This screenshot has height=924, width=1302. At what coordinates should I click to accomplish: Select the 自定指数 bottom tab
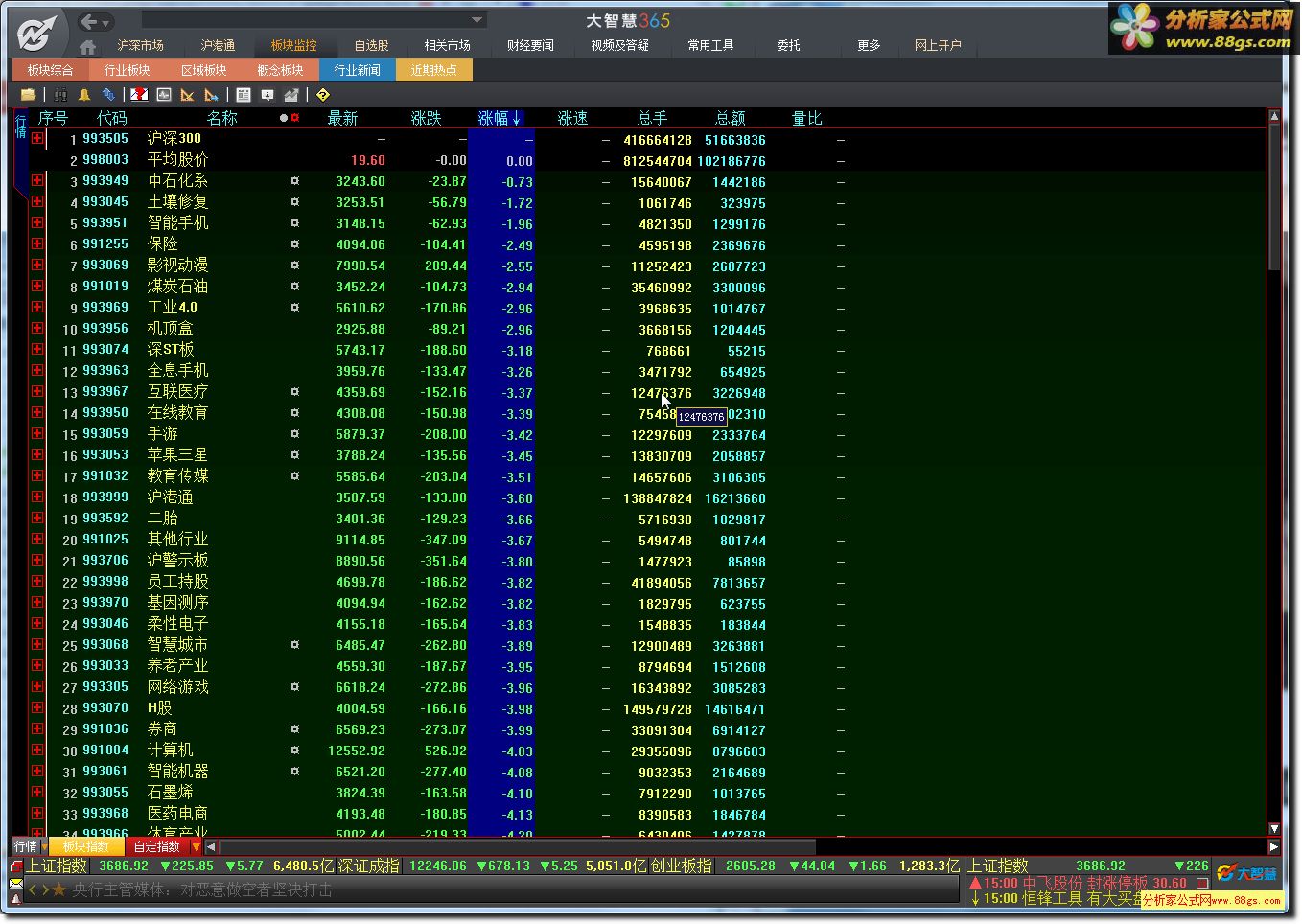(x=157, y=847)
